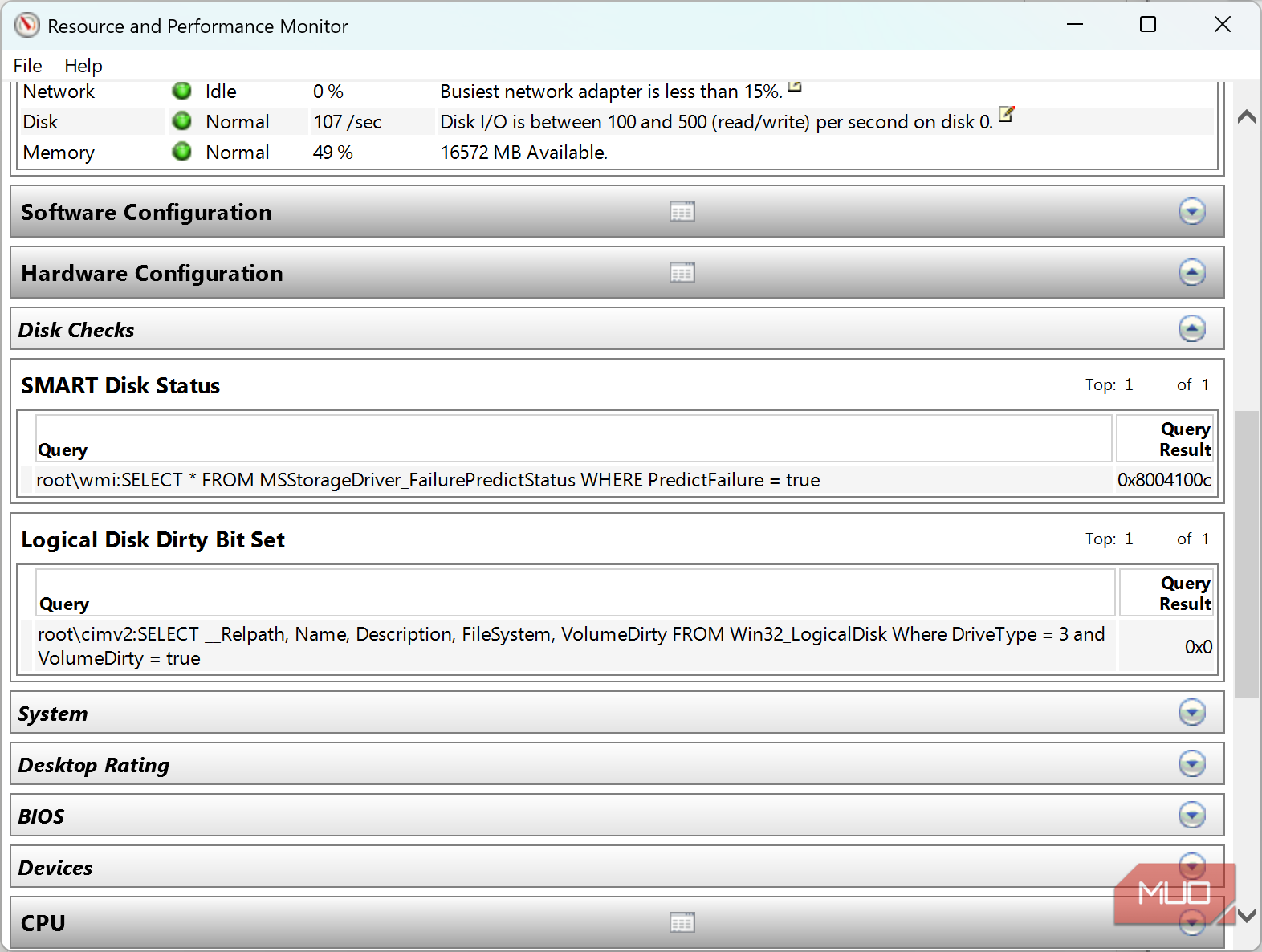Open the File menu
This screenshot has height=952, width=1262.
click(27, 66)
